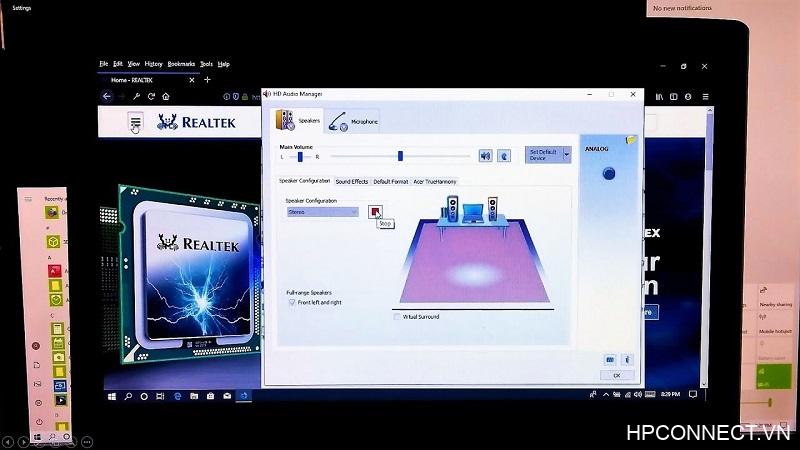This screenshot has height=450, width=800.
Task: Switch to the Sound Effects tab
Action: click(x=352, y=182)
